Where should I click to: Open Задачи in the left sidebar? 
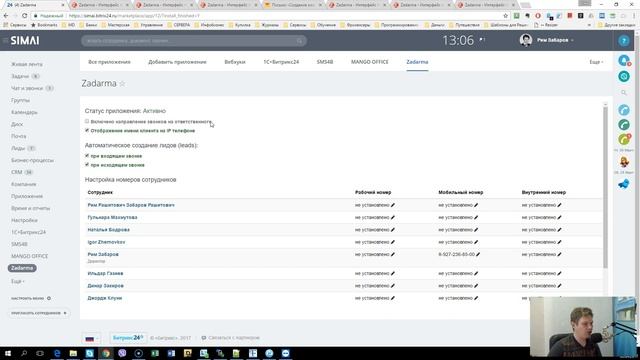pos(20,76)
